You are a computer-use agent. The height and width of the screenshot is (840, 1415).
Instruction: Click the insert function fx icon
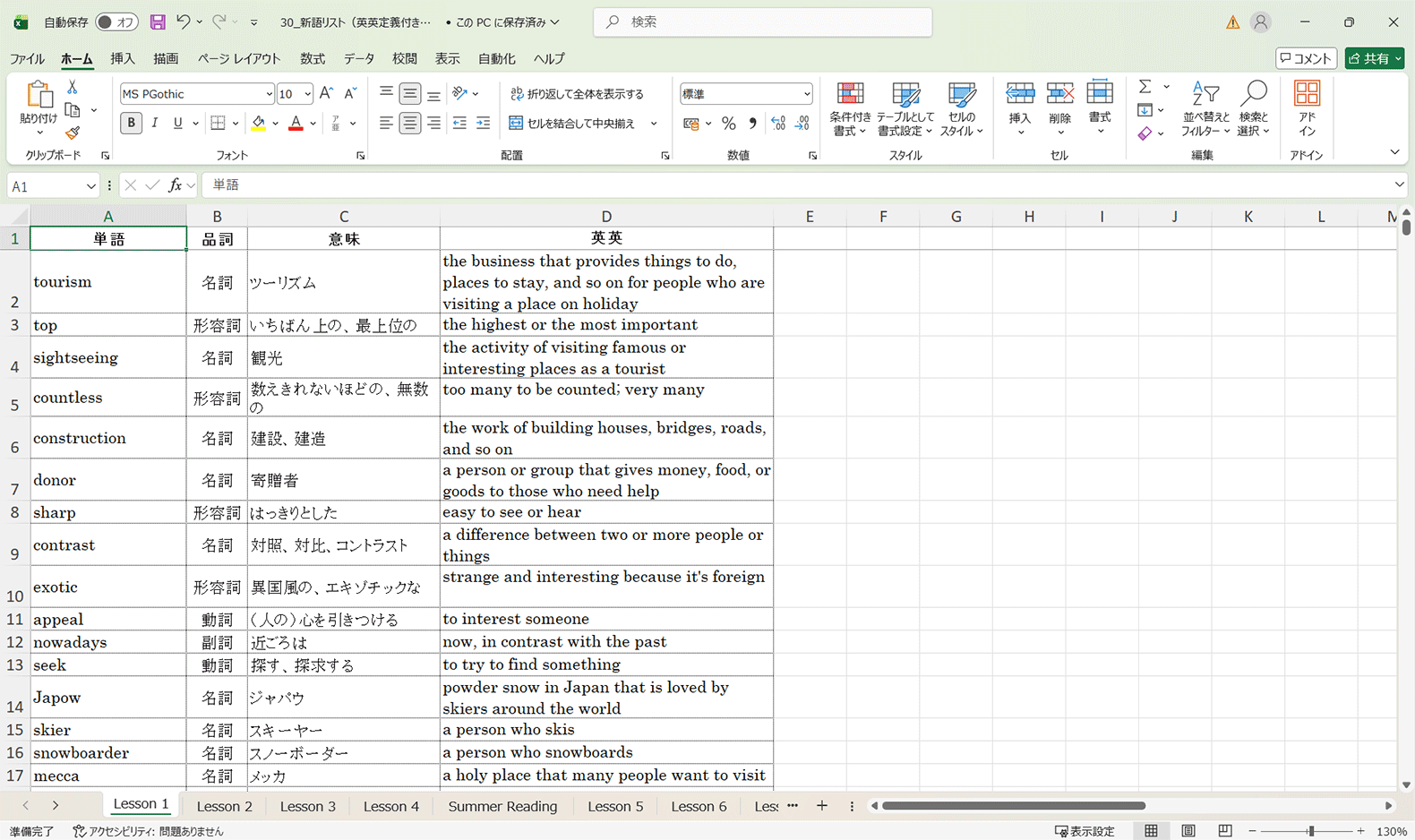coord(176,185)
